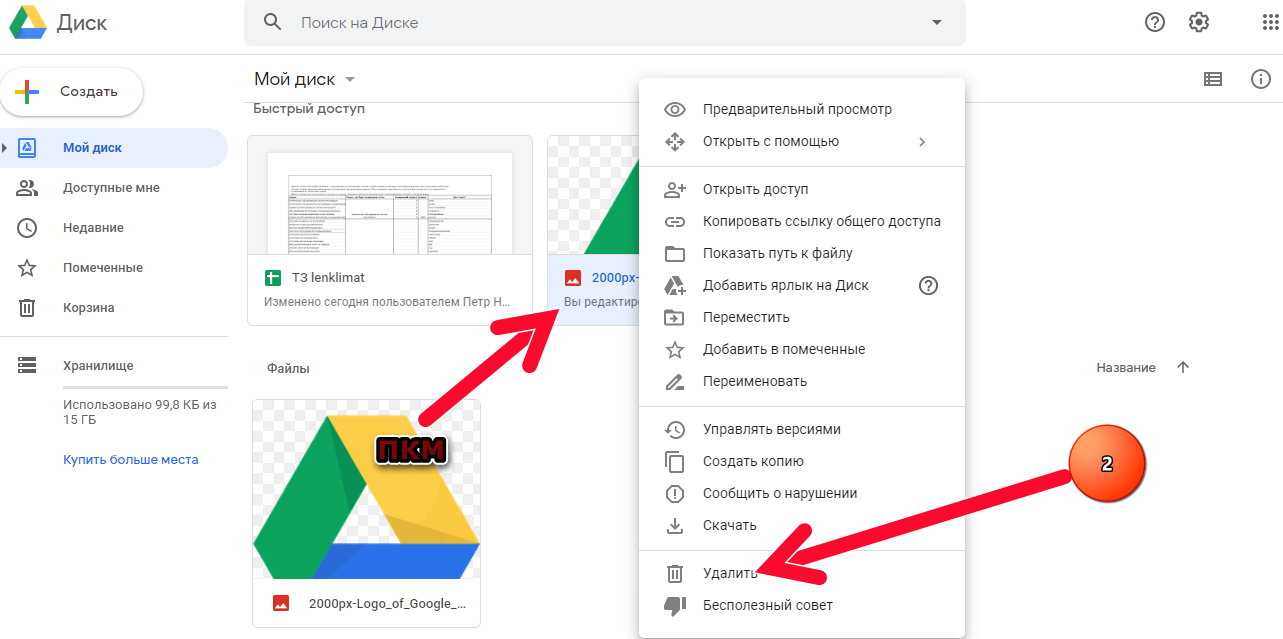Choose 'Бесполезный совет' in the context menu
The width and height of the screenshot is (1283, 639).
click(802, 605)
